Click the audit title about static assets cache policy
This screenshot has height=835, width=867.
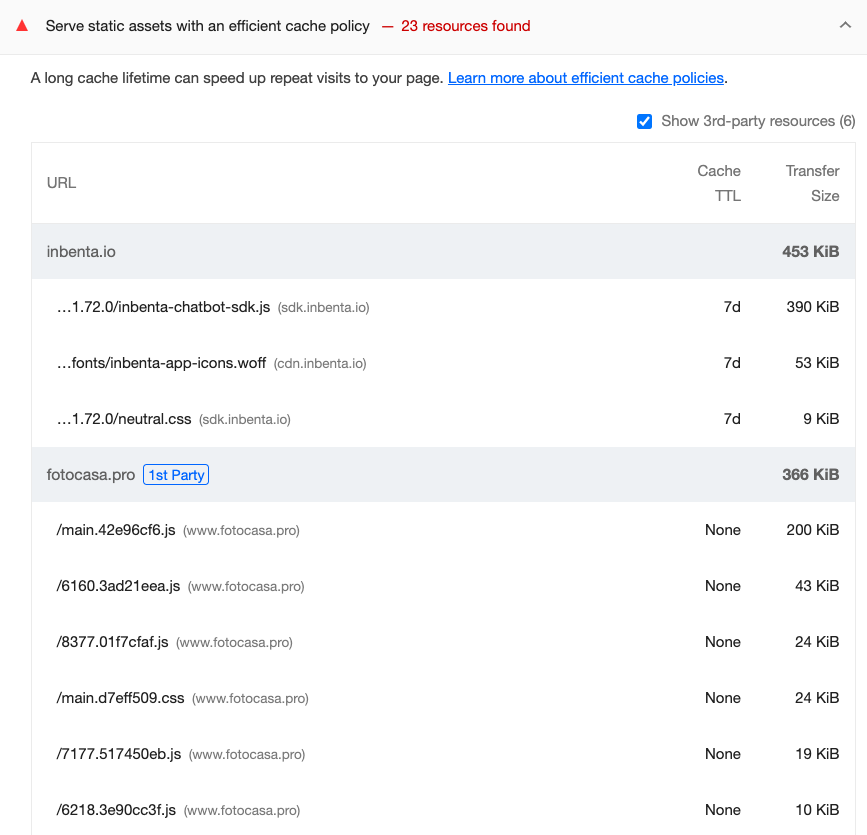click(207, 26)
